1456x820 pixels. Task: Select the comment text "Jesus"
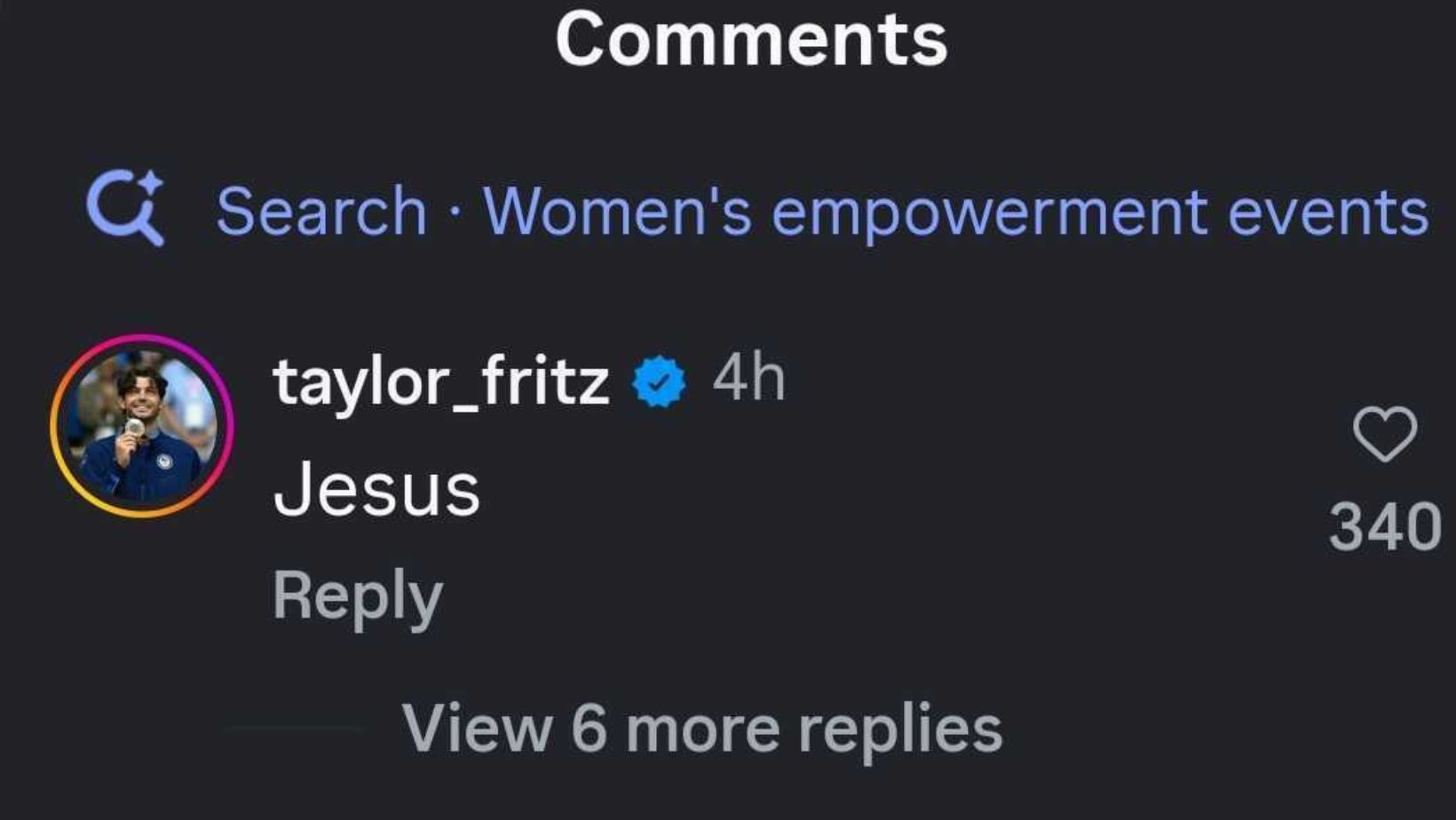(376, 490)
